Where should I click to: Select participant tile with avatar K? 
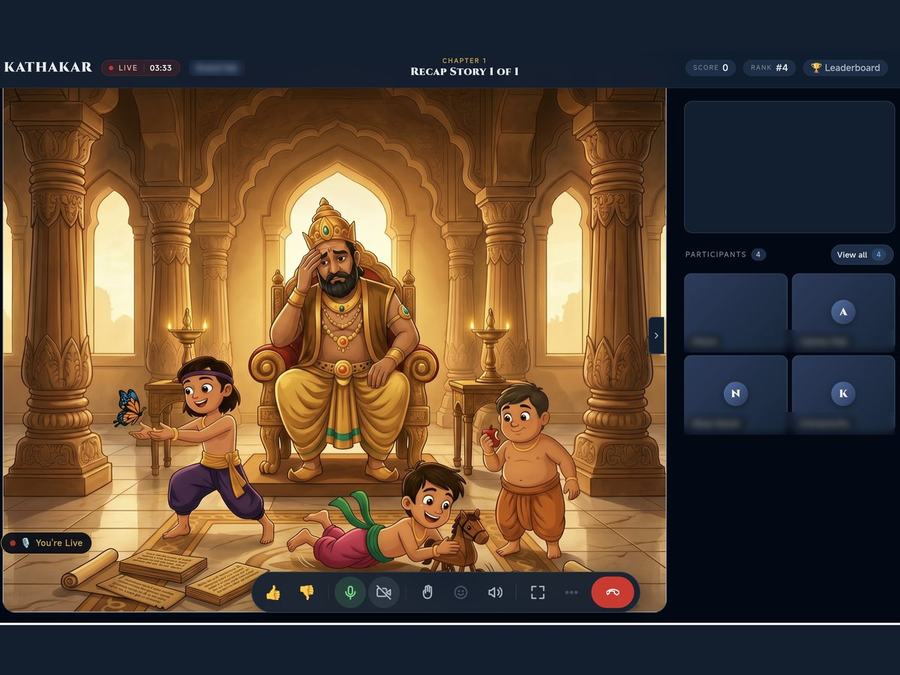coord(843,394)
